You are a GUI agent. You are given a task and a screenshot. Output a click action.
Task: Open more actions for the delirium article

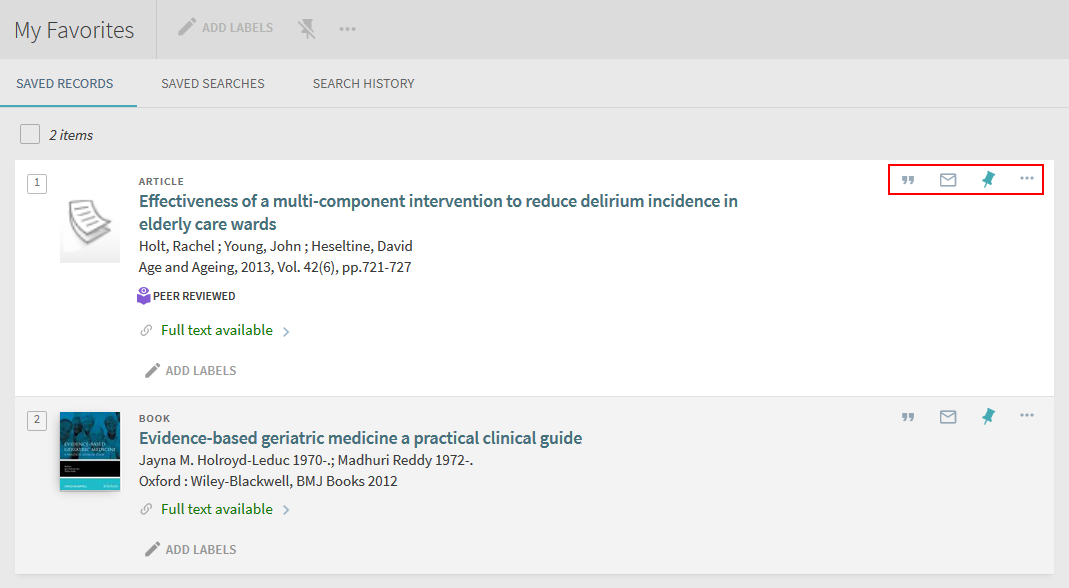tap(1027, 179)
